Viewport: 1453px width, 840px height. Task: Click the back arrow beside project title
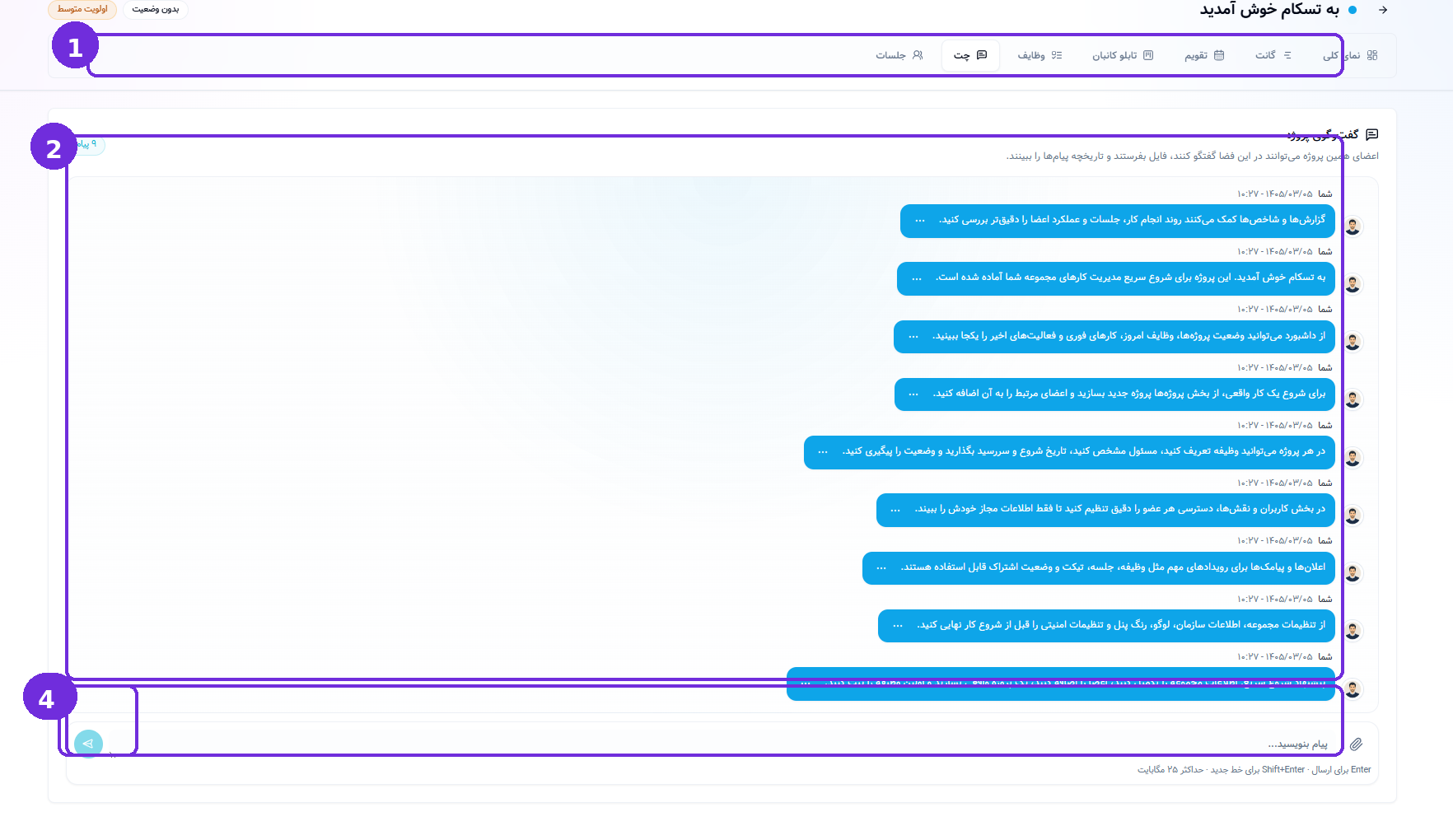click(x=1383, y=10)
